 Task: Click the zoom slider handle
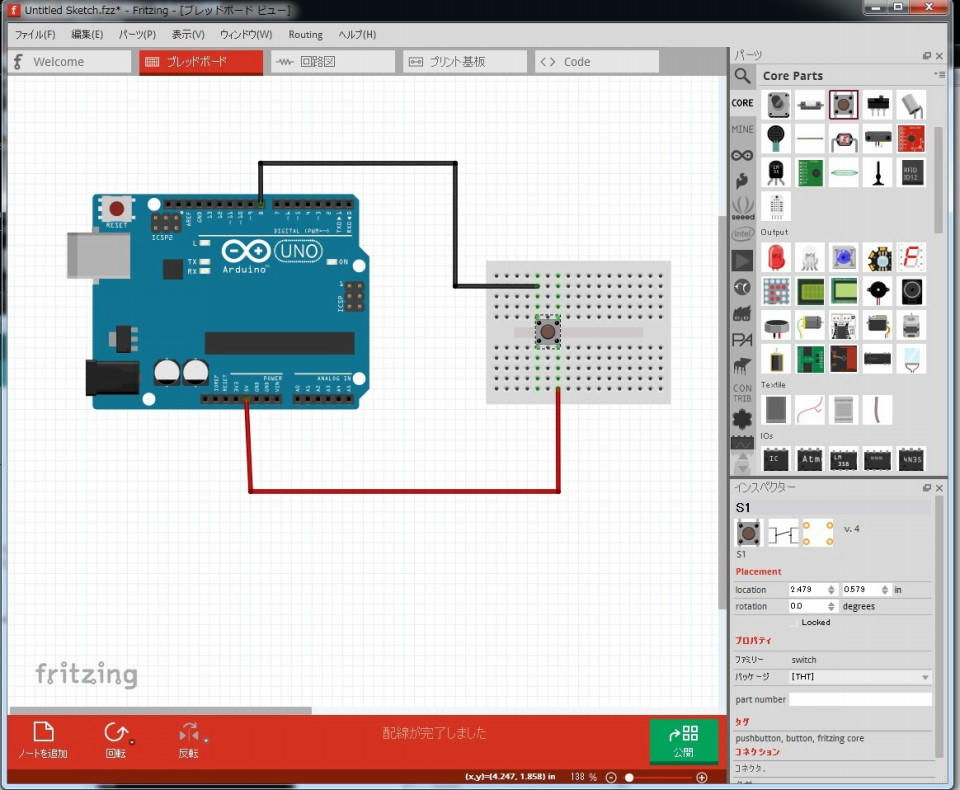[629, 777]
